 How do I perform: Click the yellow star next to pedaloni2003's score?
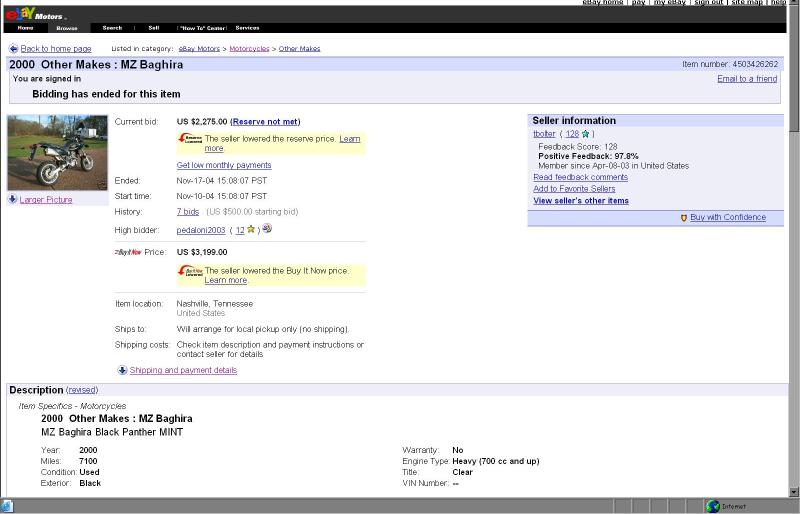(x=251, y=230)
